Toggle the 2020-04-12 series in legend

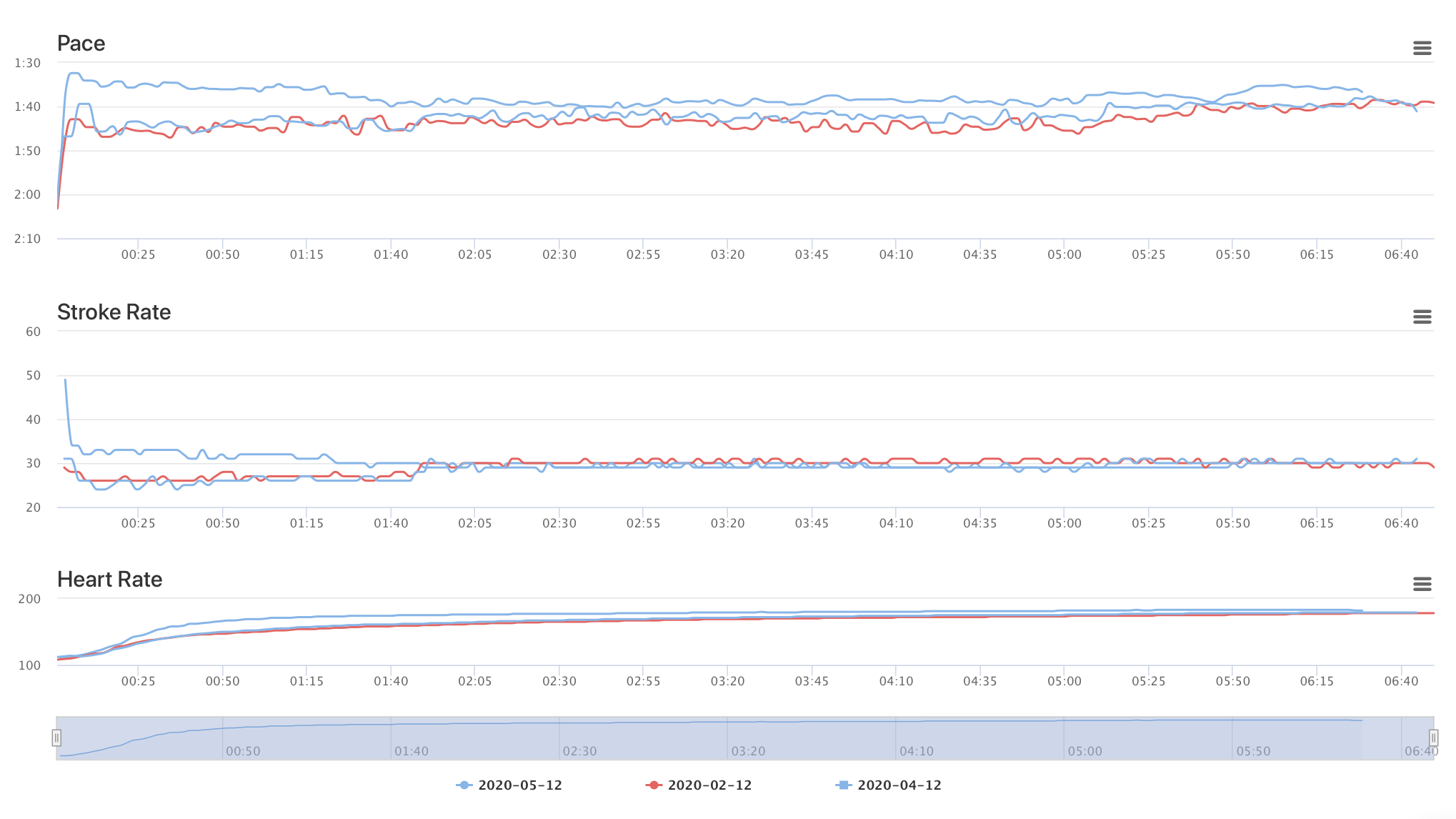(x=888, y=785)
